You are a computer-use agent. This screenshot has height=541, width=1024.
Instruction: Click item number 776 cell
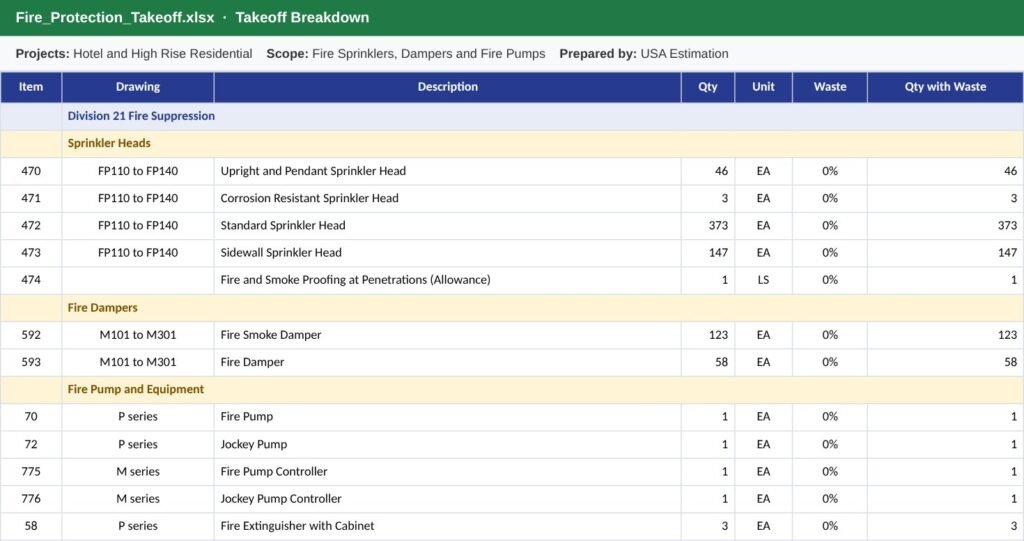[x=31, y=499]
